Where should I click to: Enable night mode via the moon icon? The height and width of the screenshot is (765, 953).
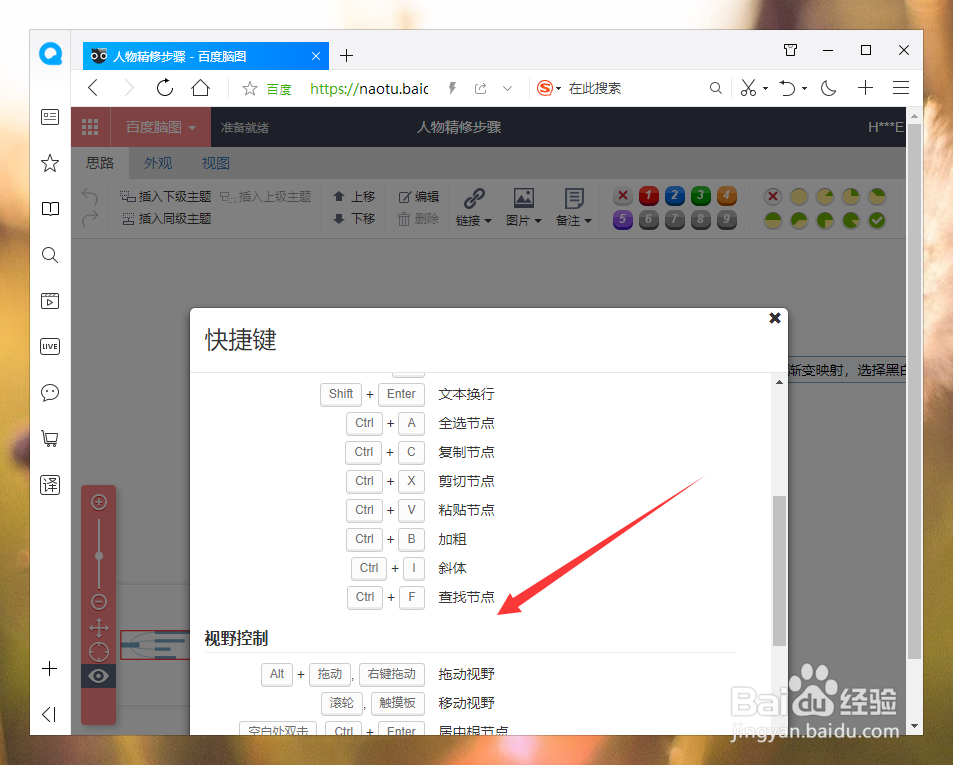828,88
